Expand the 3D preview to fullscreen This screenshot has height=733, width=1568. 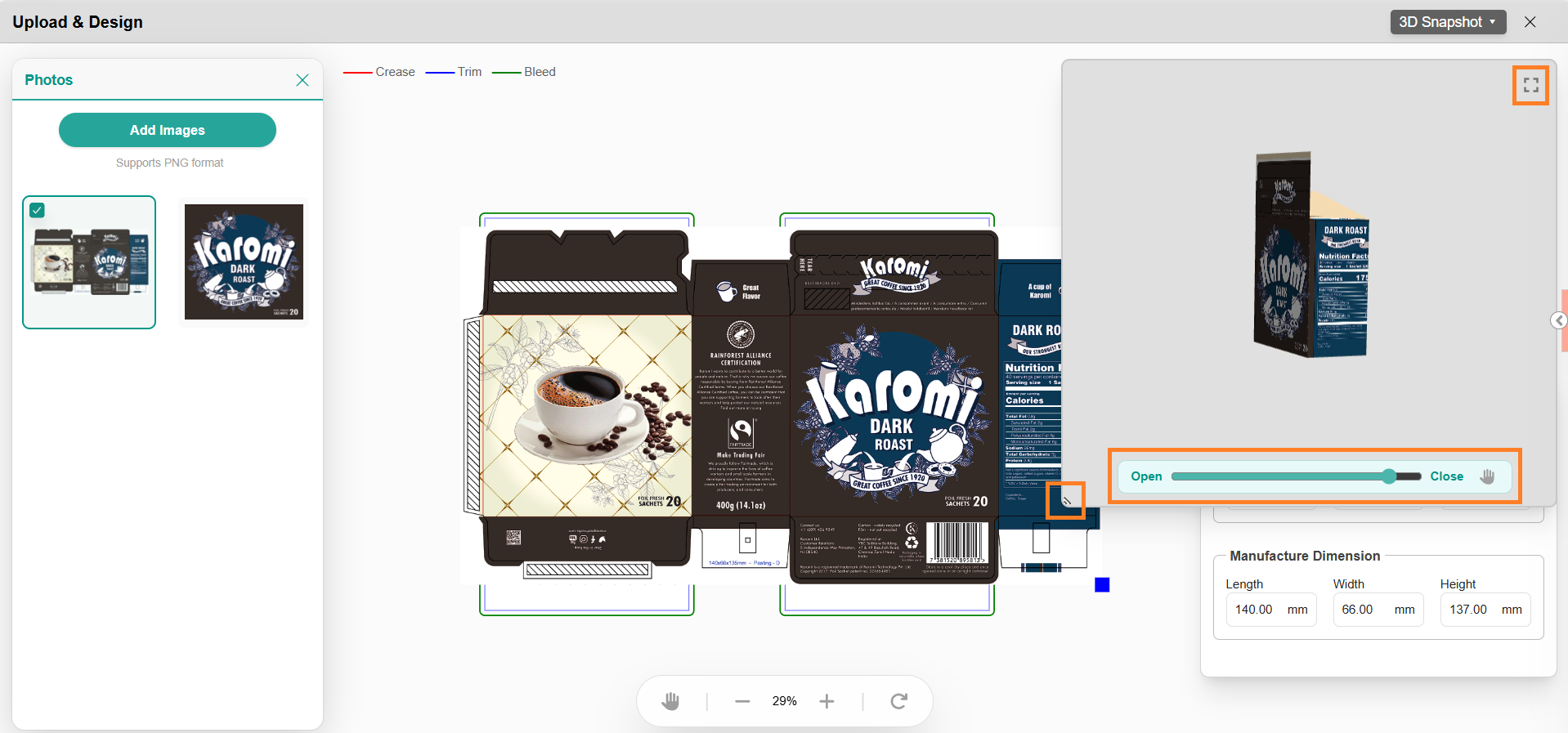coord(1530,85)
